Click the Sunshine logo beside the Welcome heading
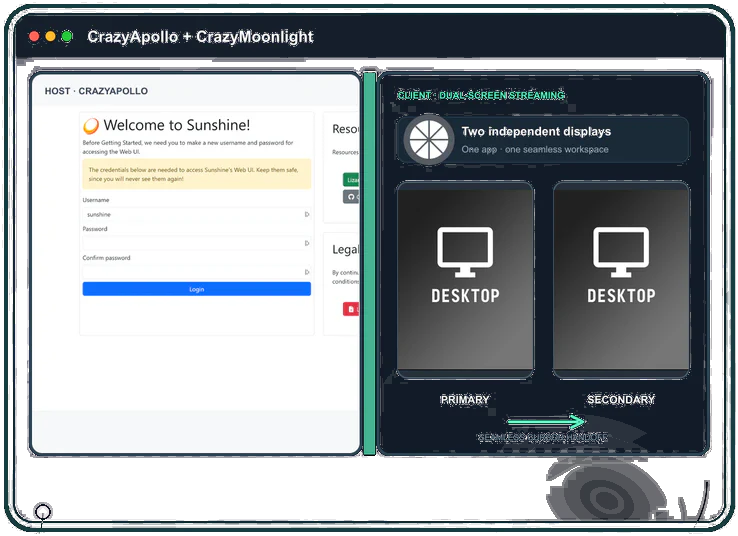This screenshot has width=738, height=536. pos(91,126)
